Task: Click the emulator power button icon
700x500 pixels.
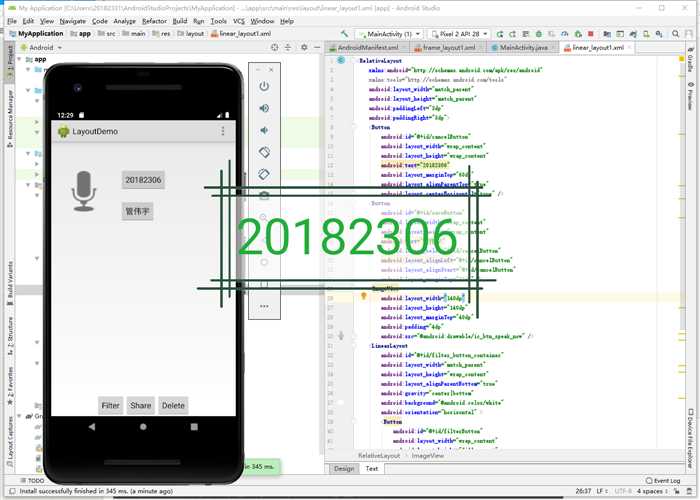Action: coord(264,86)
